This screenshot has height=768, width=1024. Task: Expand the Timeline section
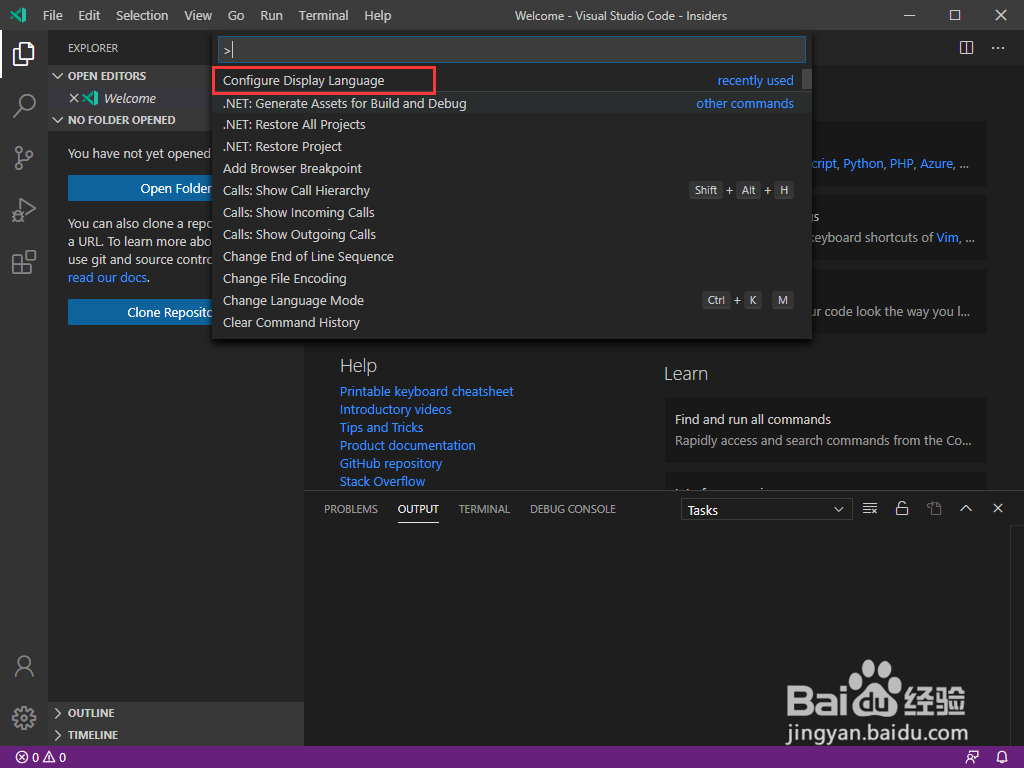[57, 735]
